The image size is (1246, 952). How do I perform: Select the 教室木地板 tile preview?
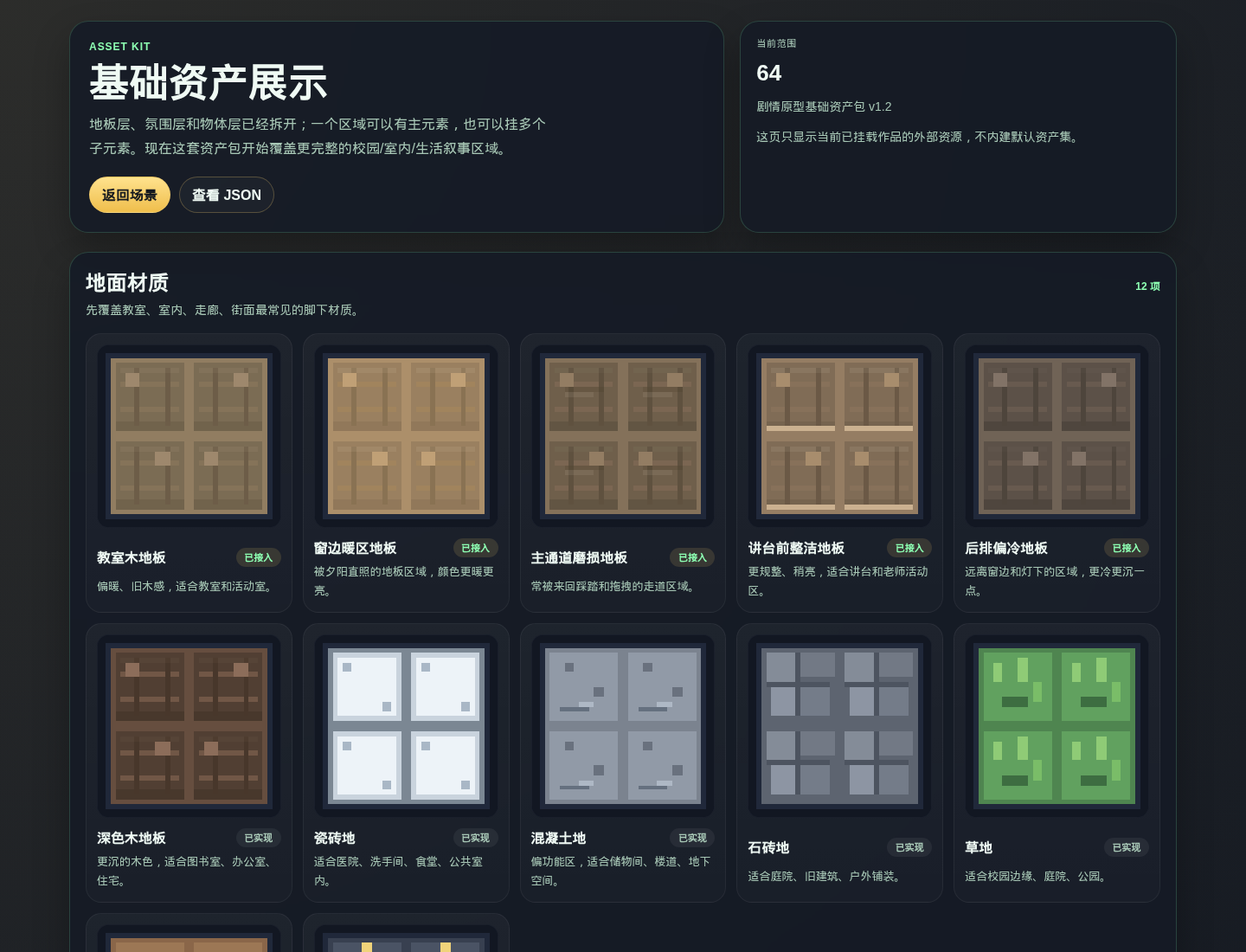click(x=189, y=437)
